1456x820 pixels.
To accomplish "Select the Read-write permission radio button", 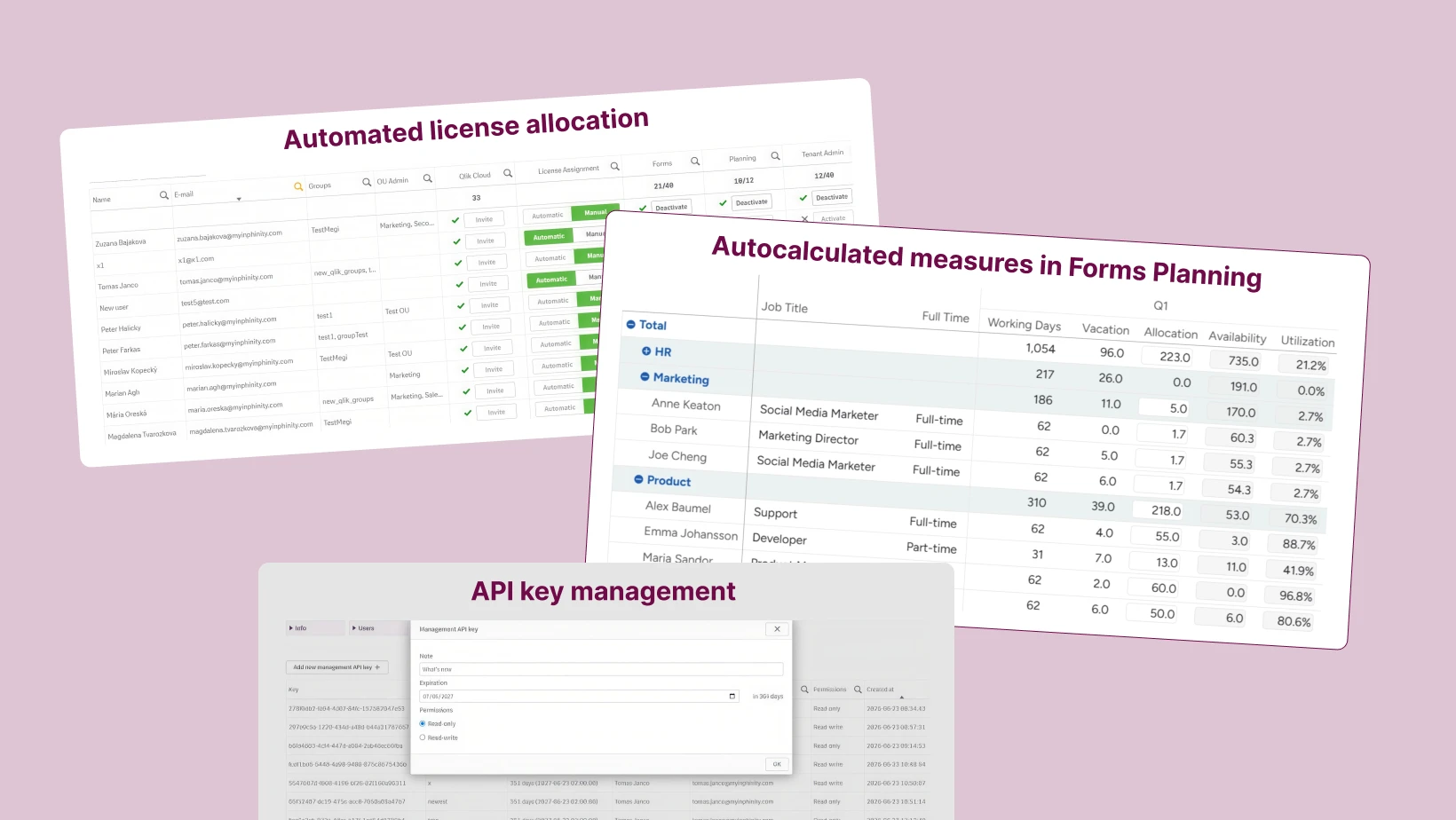I will pos(423,737).
